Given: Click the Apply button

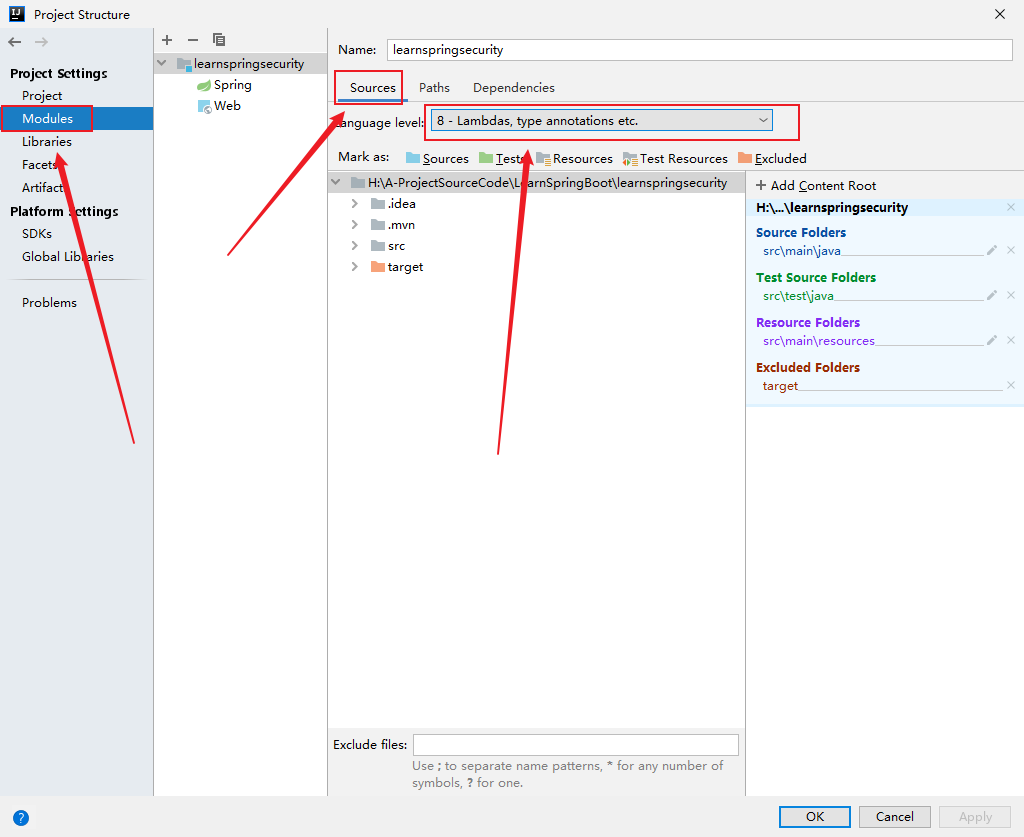Looking at the screenshot, I should (x=975, y=816).
